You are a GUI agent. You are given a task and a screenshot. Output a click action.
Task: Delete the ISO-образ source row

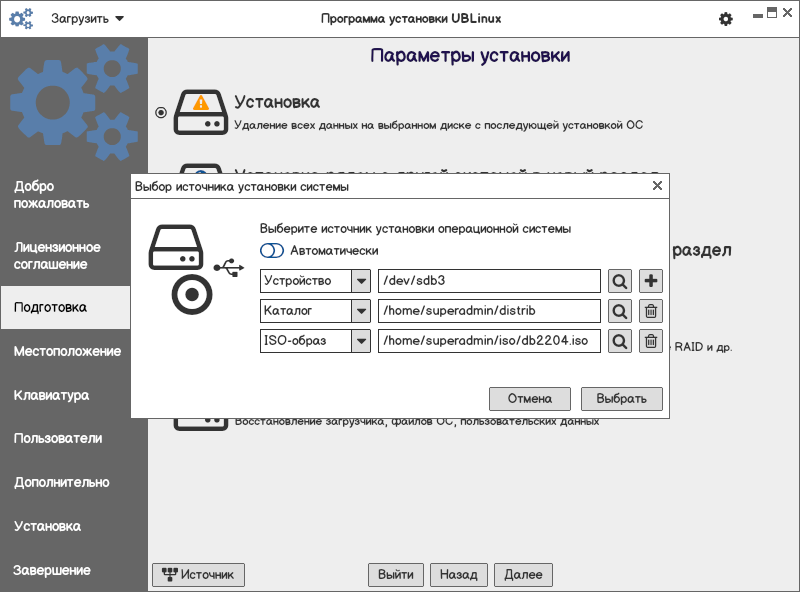651,341
